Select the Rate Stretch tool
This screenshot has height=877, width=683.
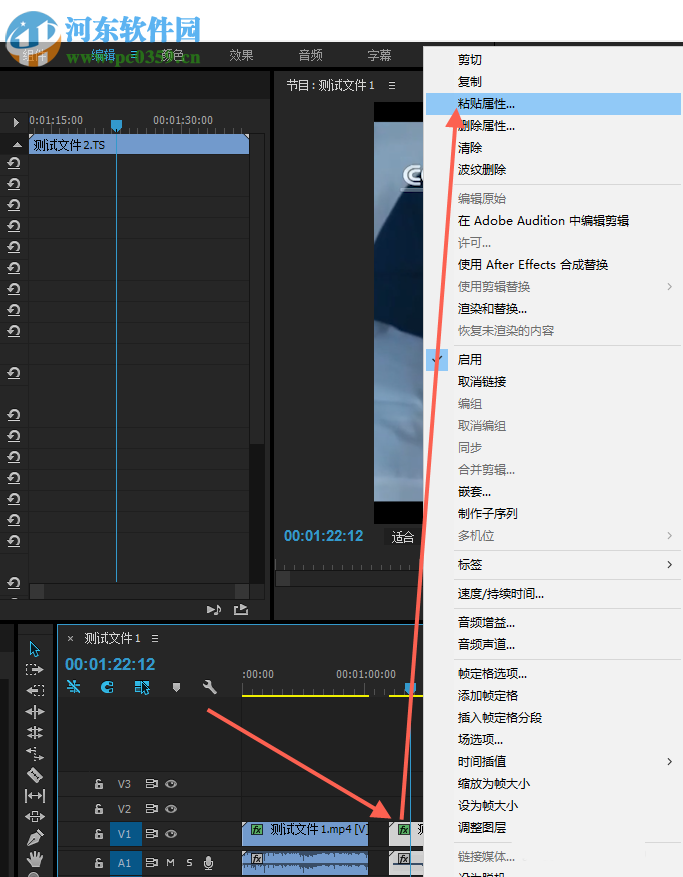pos(35,753)
